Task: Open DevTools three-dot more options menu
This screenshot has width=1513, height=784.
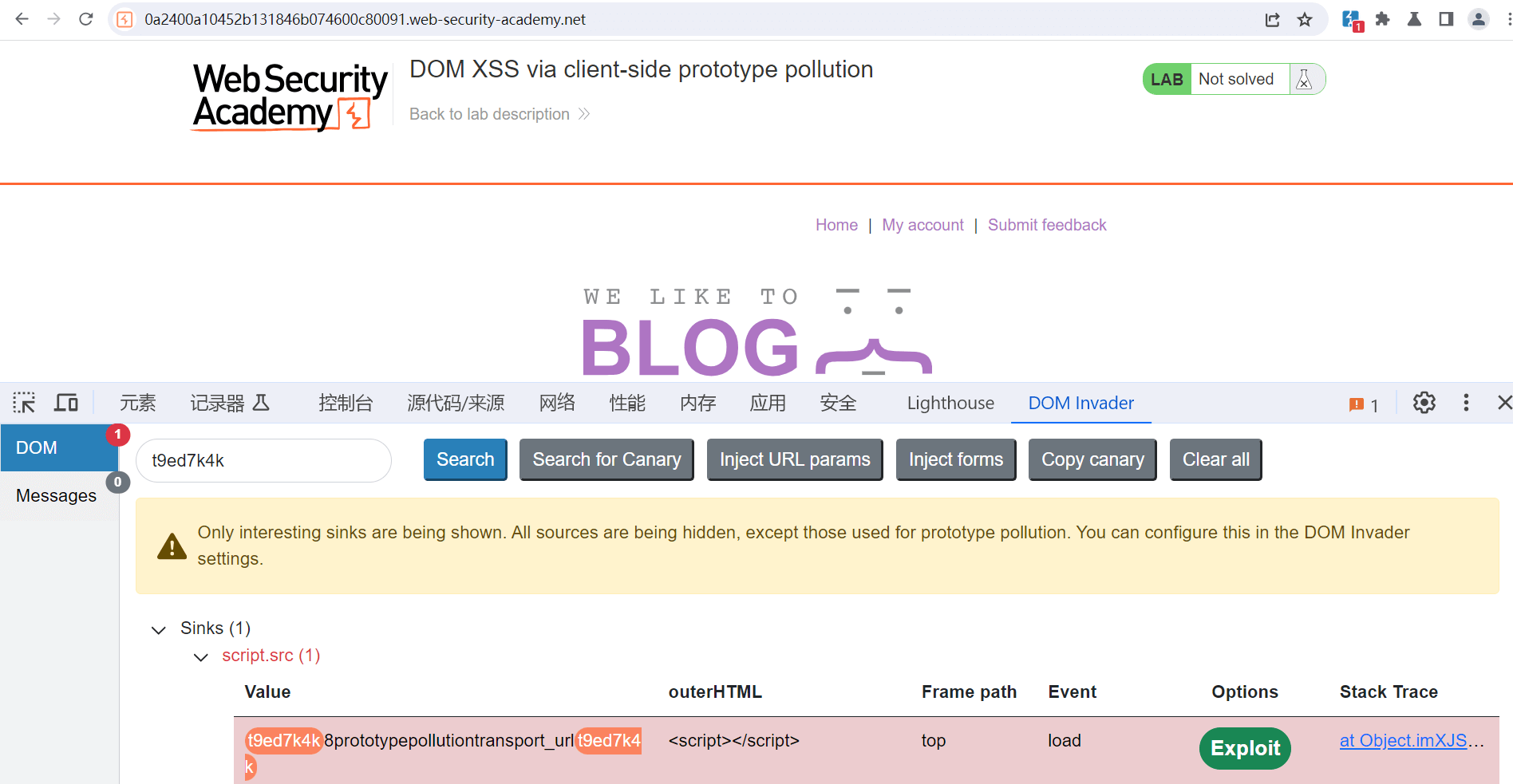Action: tap(1466, 403)
